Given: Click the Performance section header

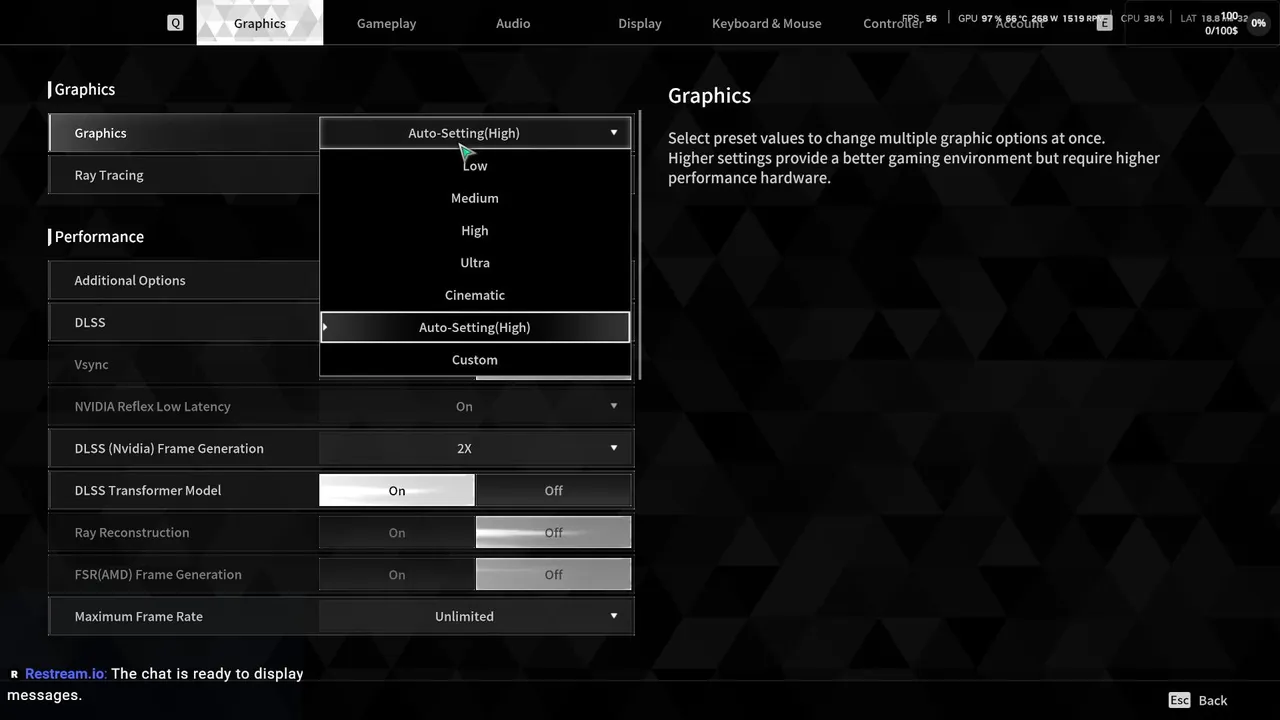Looking at the screenshot, I should point(99,237).
